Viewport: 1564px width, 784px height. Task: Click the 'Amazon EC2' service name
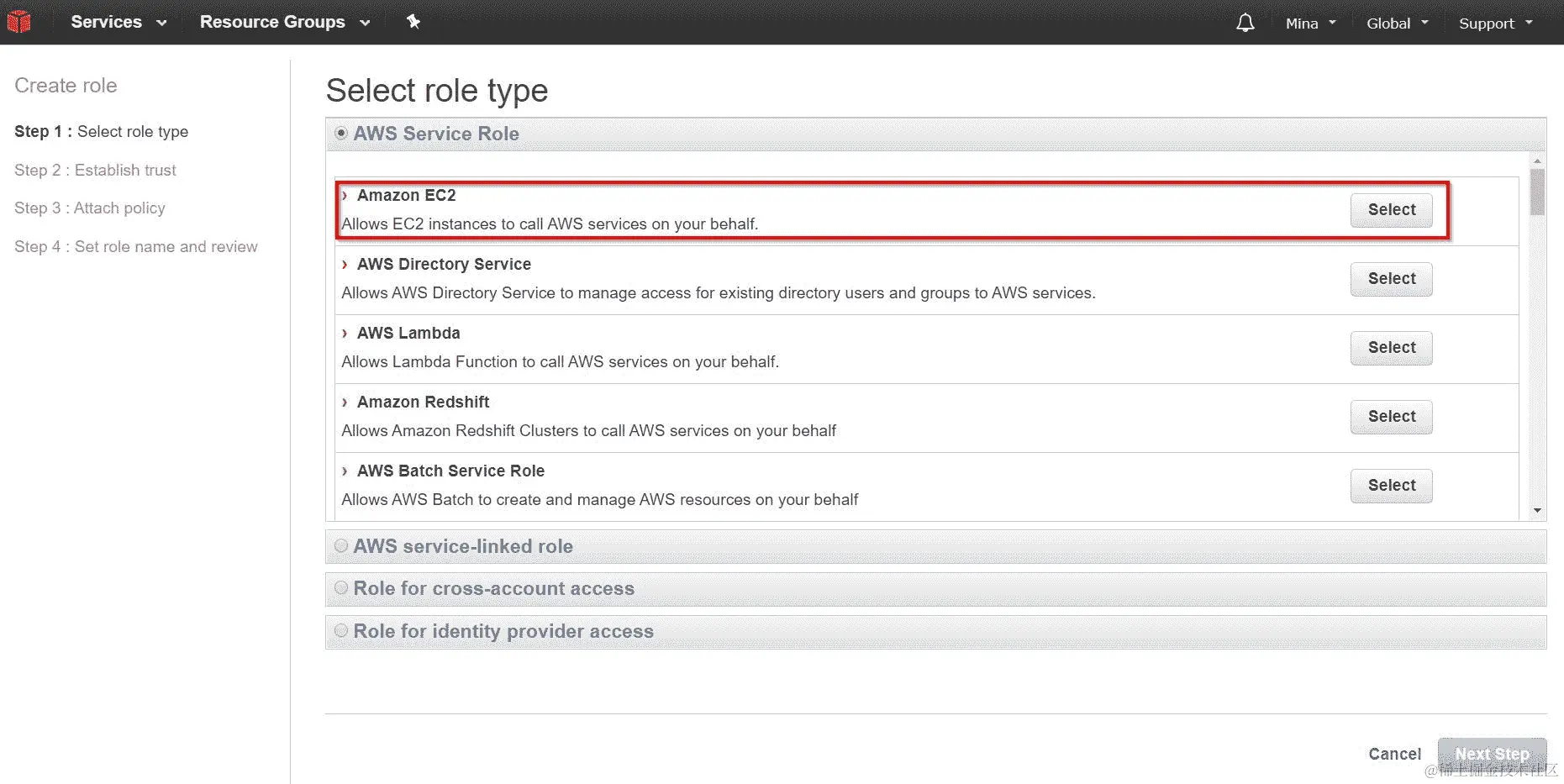[x=407, y=195]
